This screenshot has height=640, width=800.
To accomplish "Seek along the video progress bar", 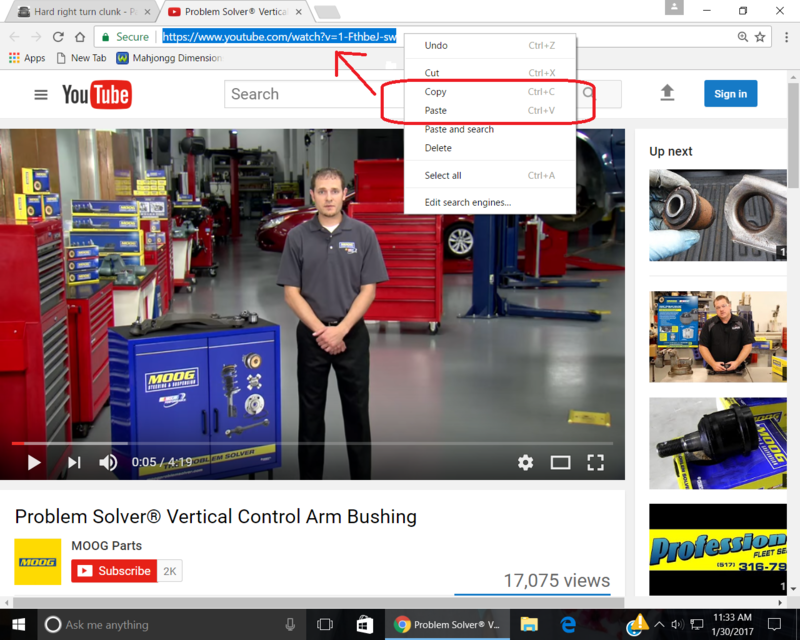I will [x=312, y=443].
